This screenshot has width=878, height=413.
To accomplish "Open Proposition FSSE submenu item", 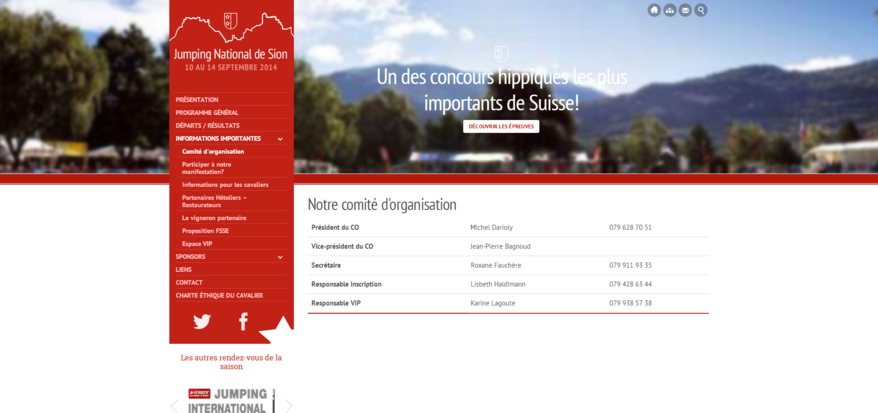I will tap(206, 231).
